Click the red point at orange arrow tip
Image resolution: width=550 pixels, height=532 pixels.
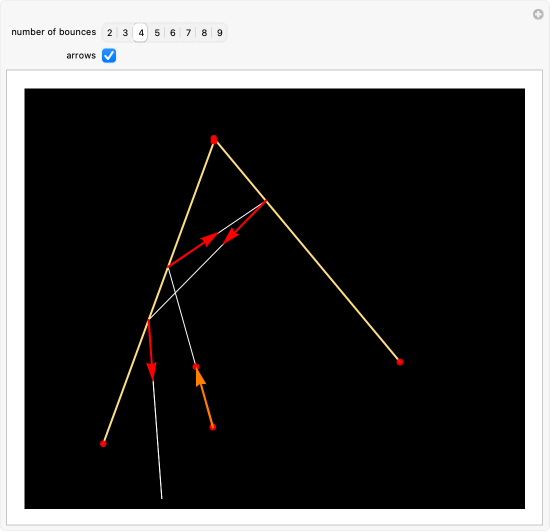pos(196,367)
